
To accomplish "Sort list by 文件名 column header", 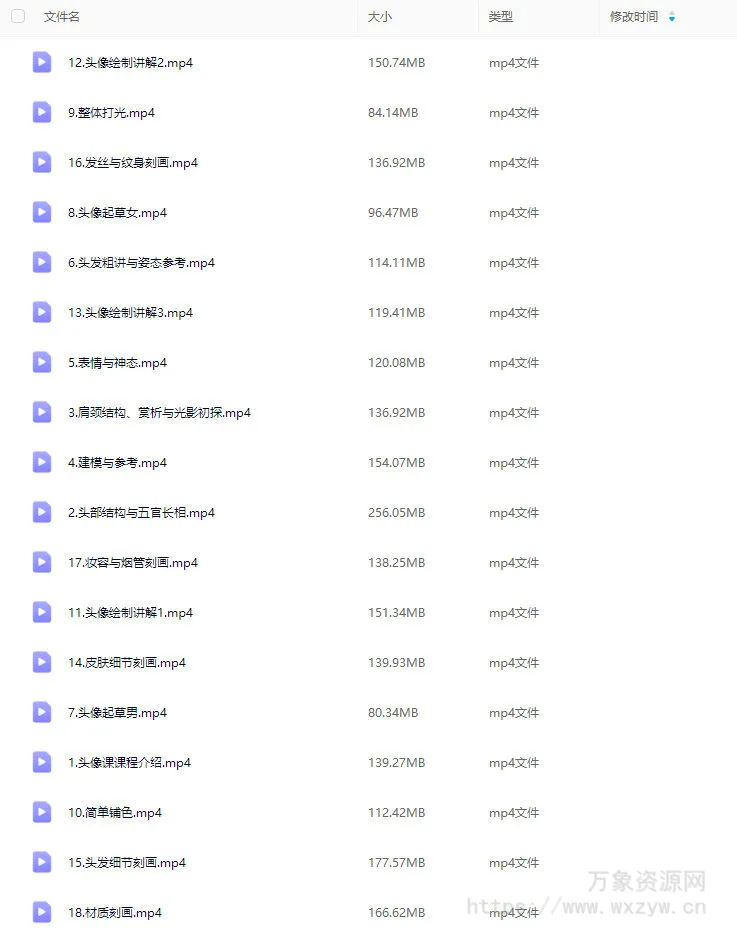I will point(61,17).
